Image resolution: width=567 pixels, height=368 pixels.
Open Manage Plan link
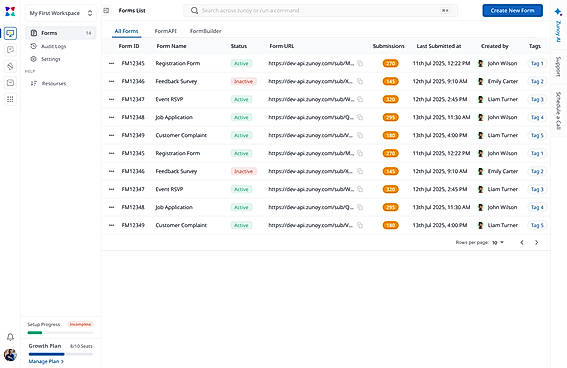pos(46,361)
